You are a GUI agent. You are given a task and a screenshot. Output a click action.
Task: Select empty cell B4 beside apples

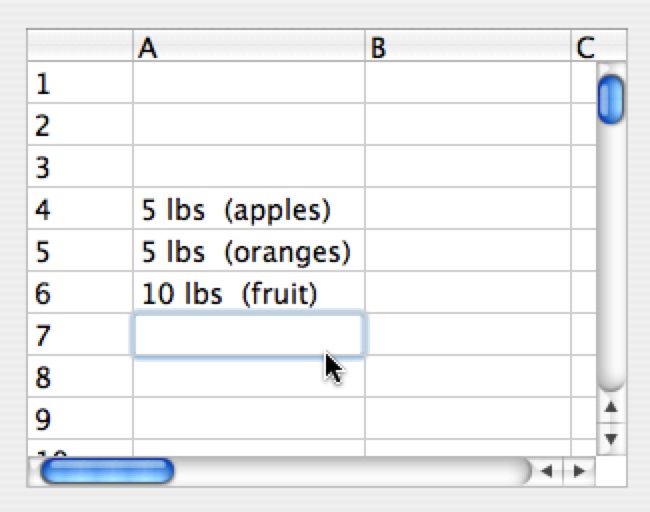(467, 210)
